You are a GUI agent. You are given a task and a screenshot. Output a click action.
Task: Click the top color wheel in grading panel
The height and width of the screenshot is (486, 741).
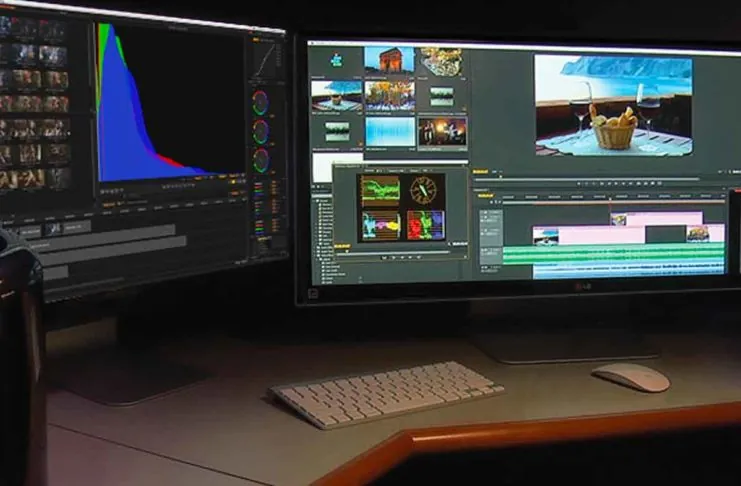260,103
